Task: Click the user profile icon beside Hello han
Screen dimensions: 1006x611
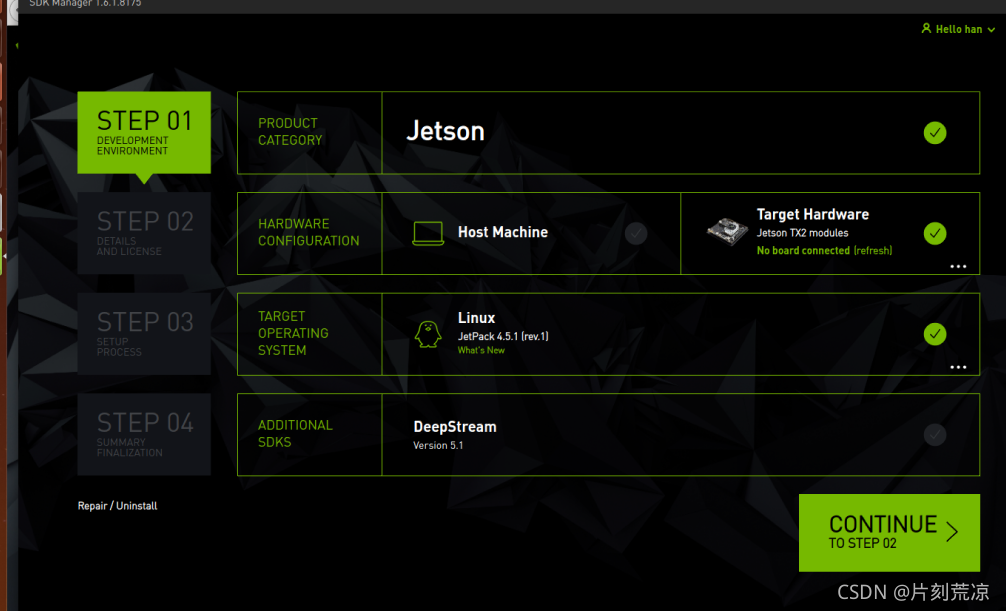Action: [x=926, y=28]
